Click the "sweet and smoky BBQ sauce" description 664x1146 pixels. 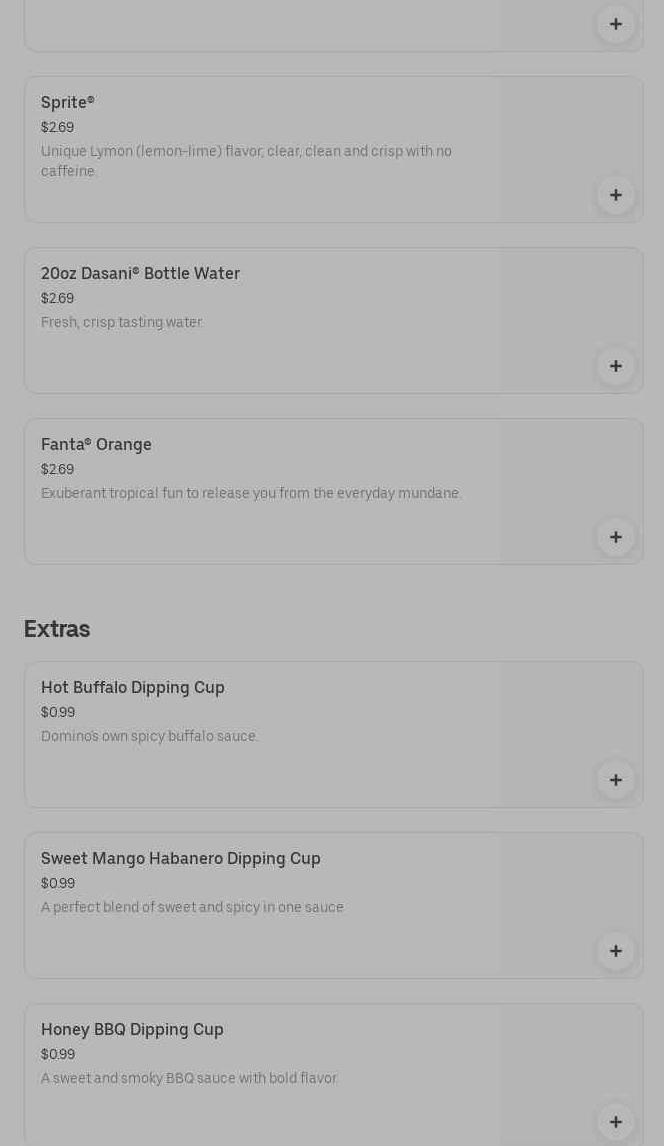pyautogui.click(x=190, y=1078)
